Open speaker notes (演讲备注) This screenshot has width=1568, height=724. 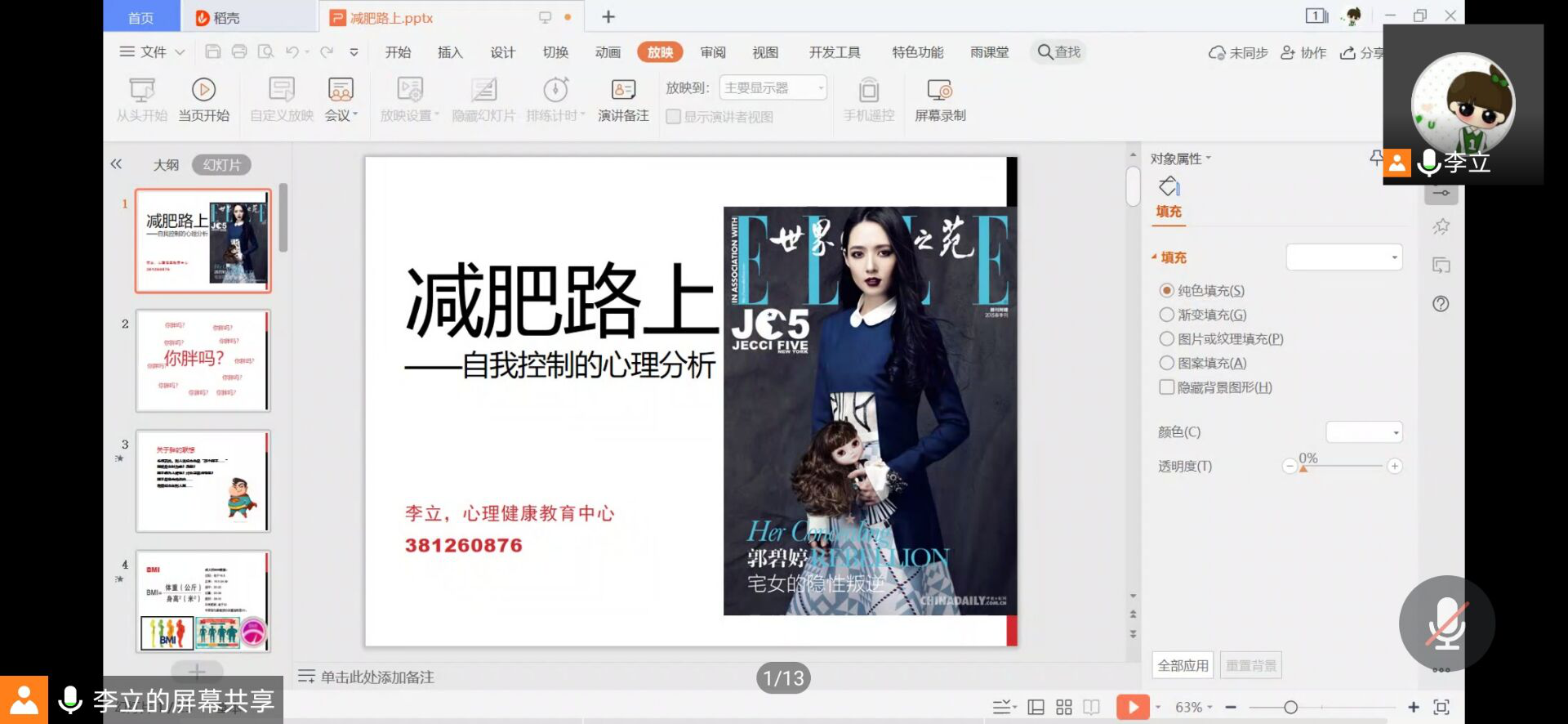click(x=623, y=100)
